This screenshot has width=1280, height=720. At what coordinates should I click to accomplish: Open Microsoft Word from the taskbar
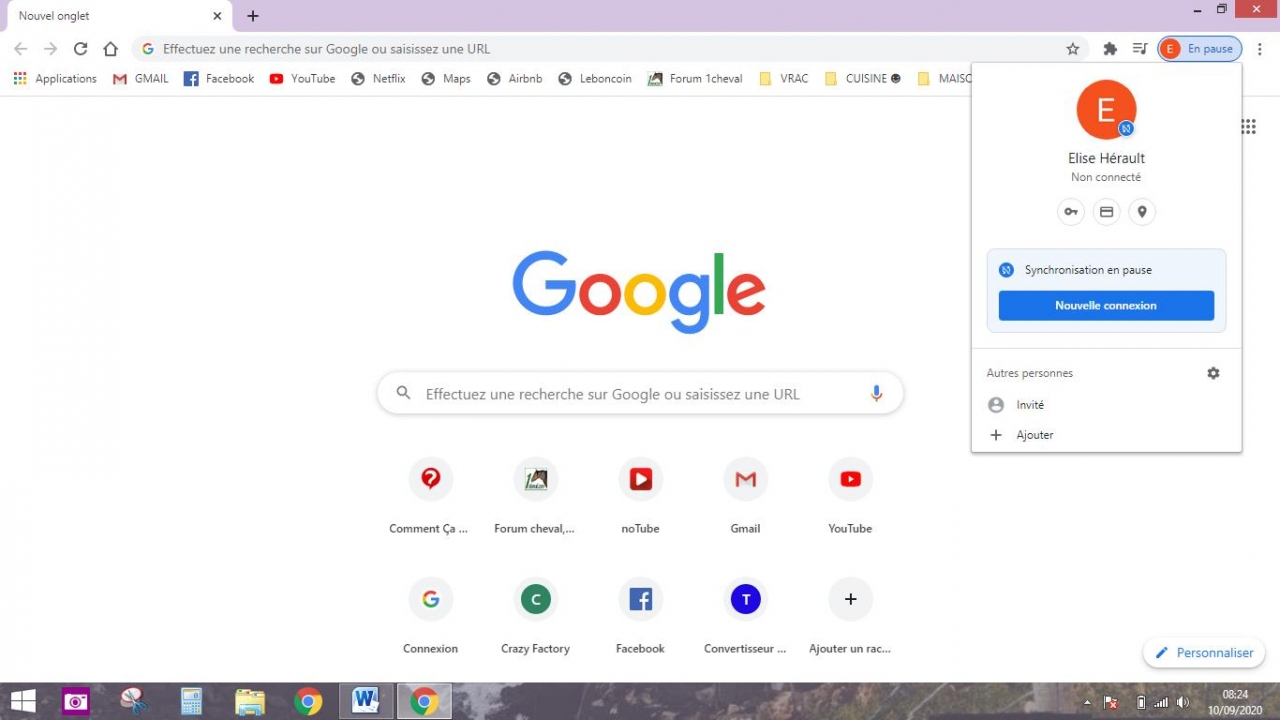[365, 702]
